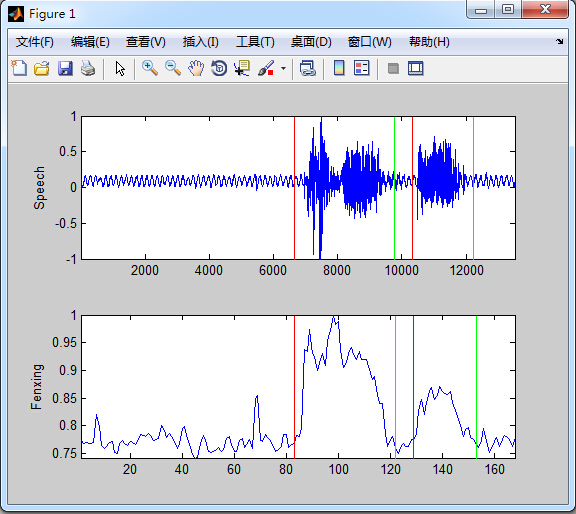Select the Rotate 3D tool
Image resolution: width=576 pixels, height=514 pixels.
[x=219, y=68]
